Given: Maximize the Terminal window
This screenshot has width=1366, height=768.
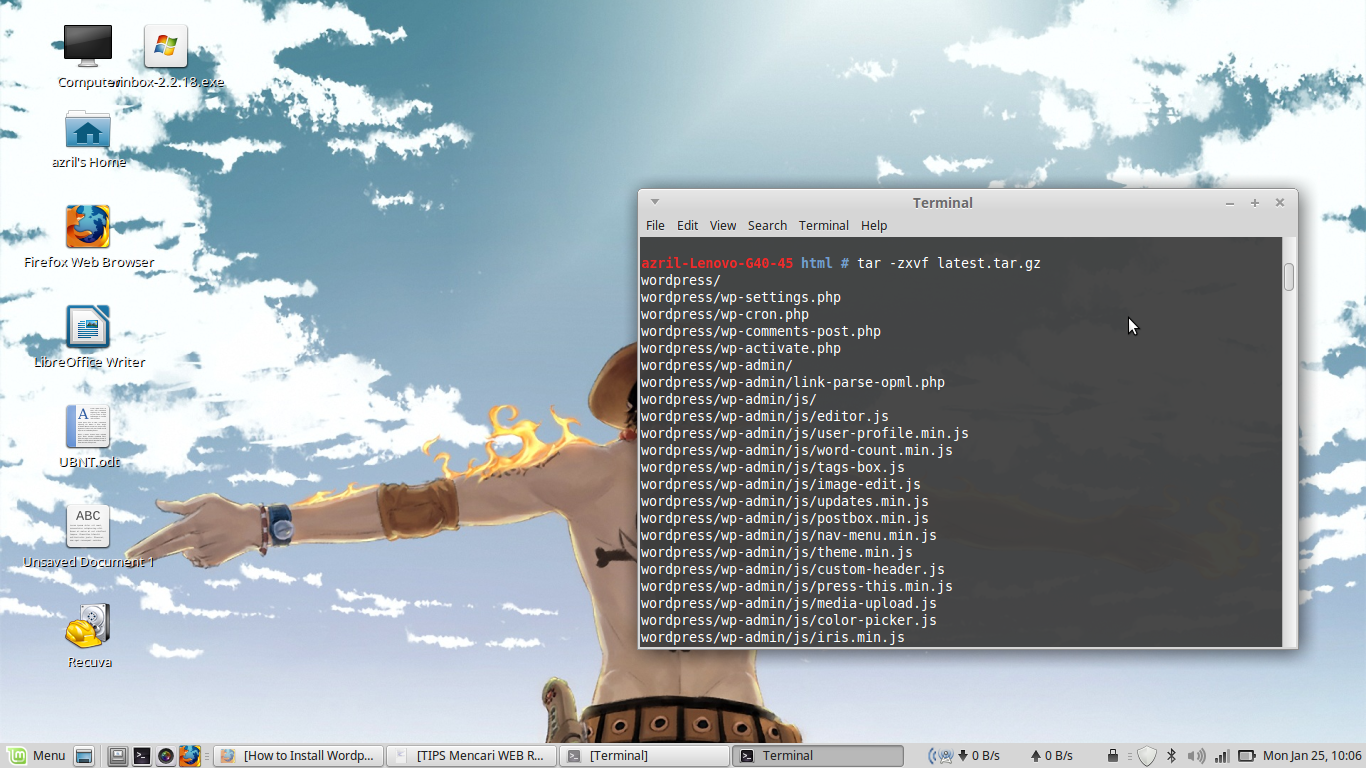Looking at the screenshot, I should point(1255,203).
